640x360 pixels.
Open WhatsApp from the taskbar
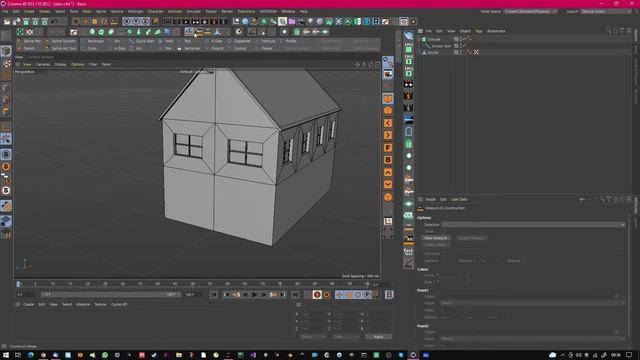pos(105,355)
